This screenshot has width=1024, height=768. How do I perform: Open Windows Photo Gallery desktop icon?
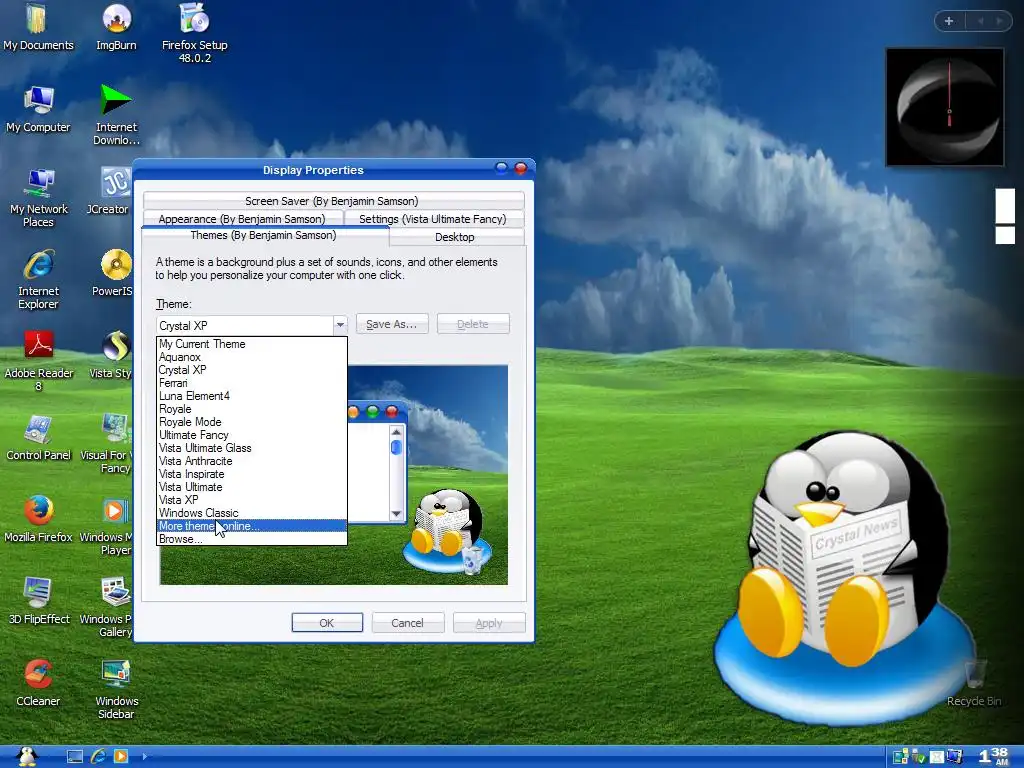[x=106, y=607]
